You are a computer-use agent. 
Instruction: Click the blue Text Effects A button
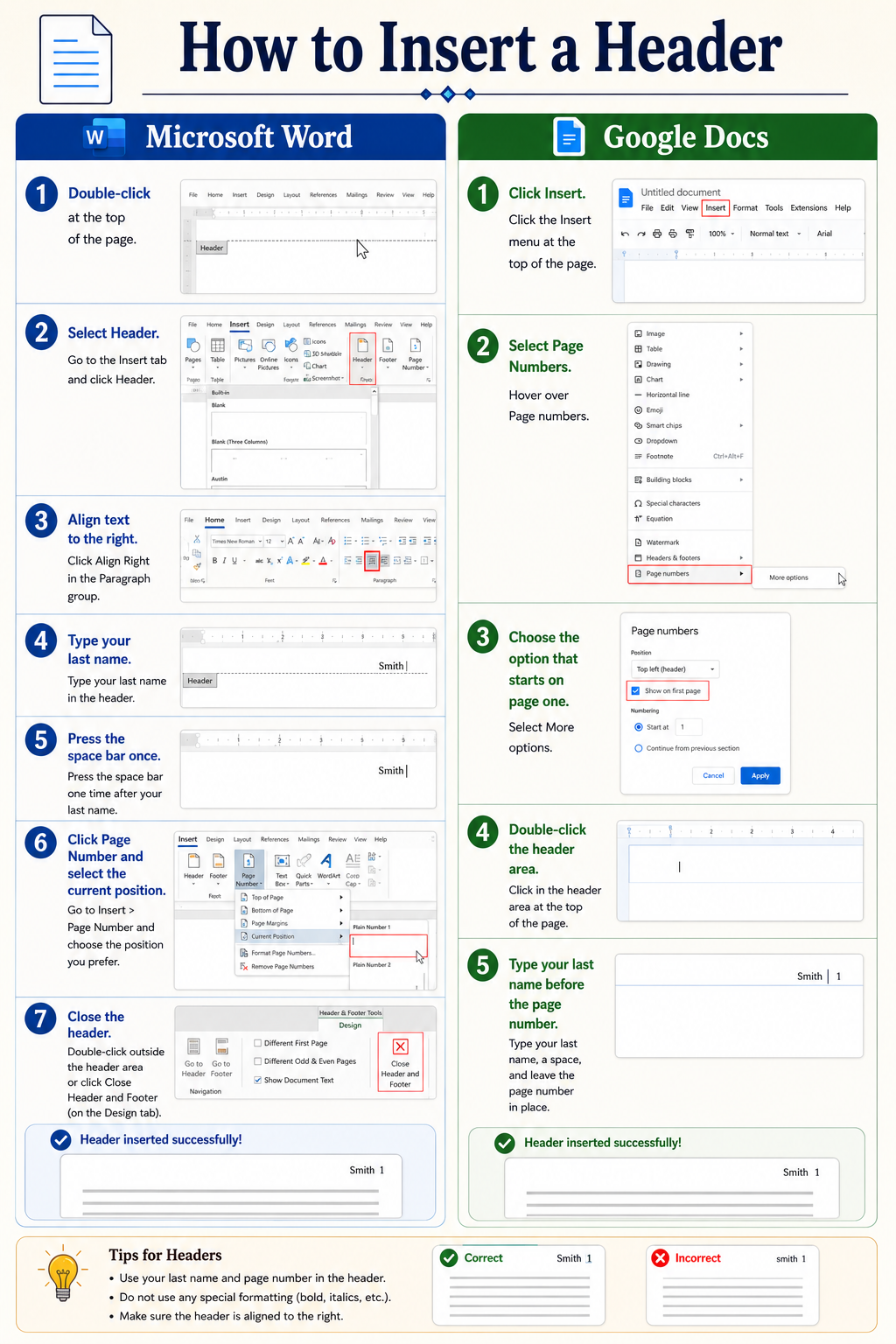coord(290,561)
